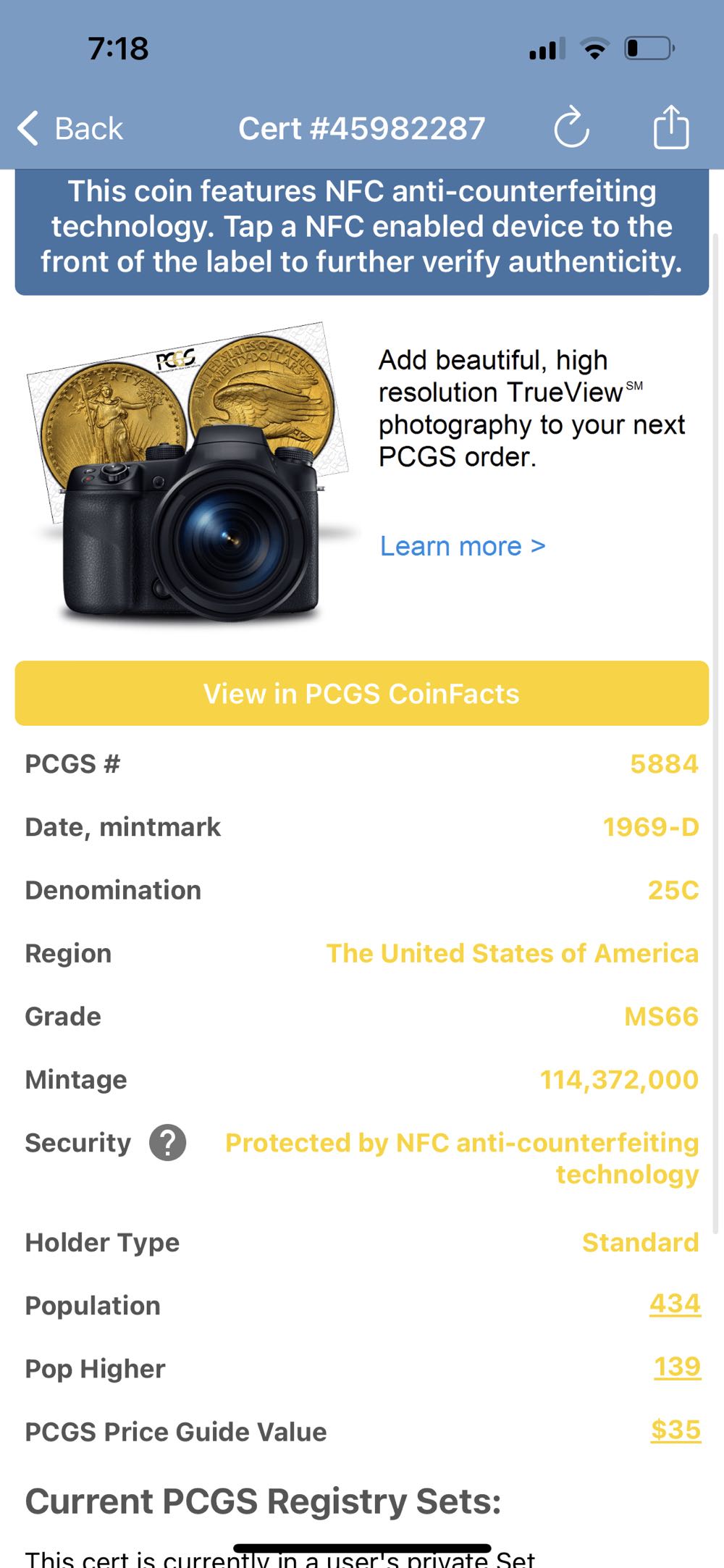Tap the MS66 grade value

point(661,1017)
